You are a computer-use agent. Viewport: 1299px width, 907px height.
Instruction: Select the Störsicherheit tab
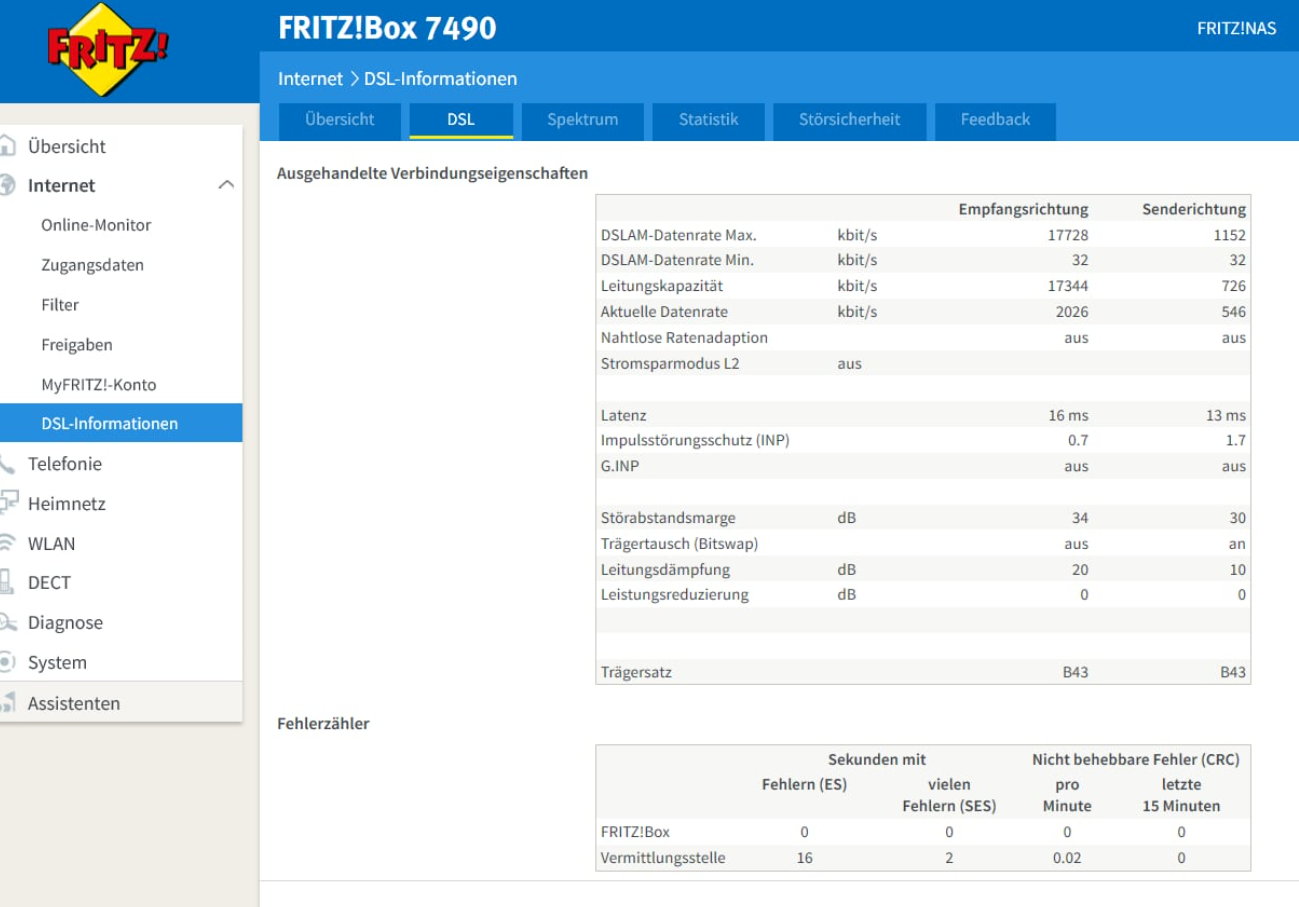point(849,120)
